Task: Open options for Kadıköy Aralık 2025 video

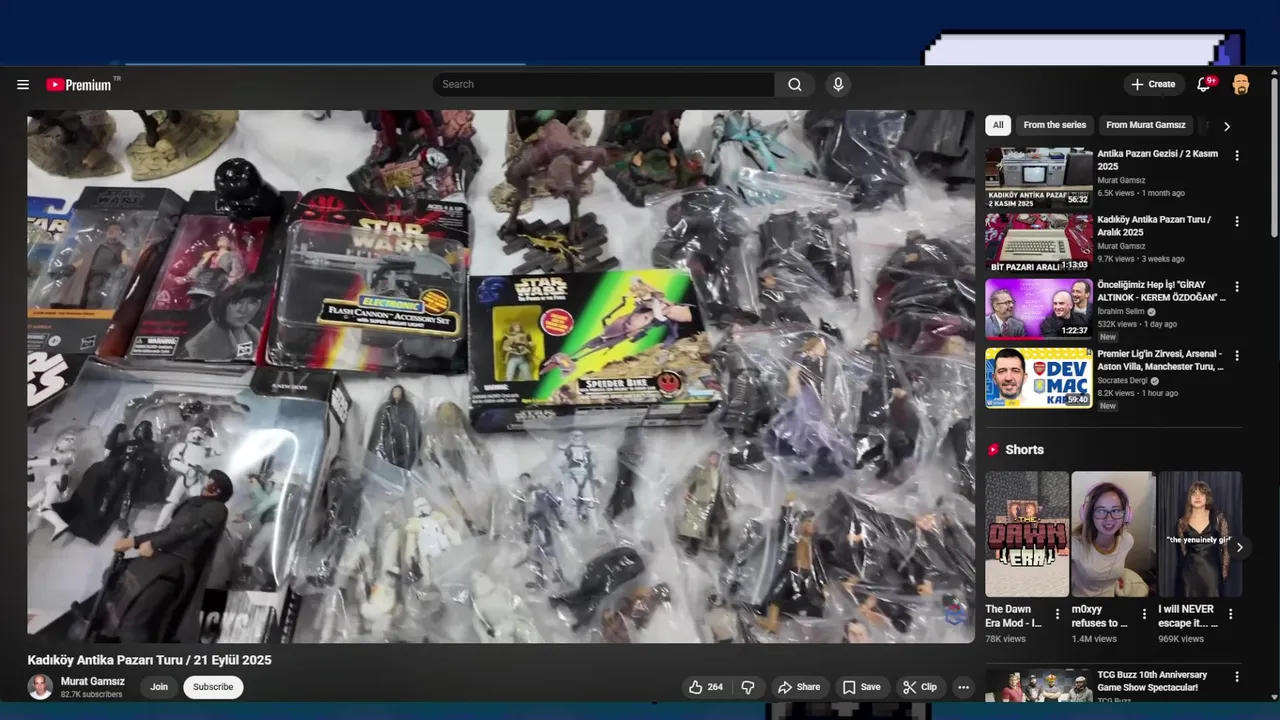Action: click(1237, 221)
